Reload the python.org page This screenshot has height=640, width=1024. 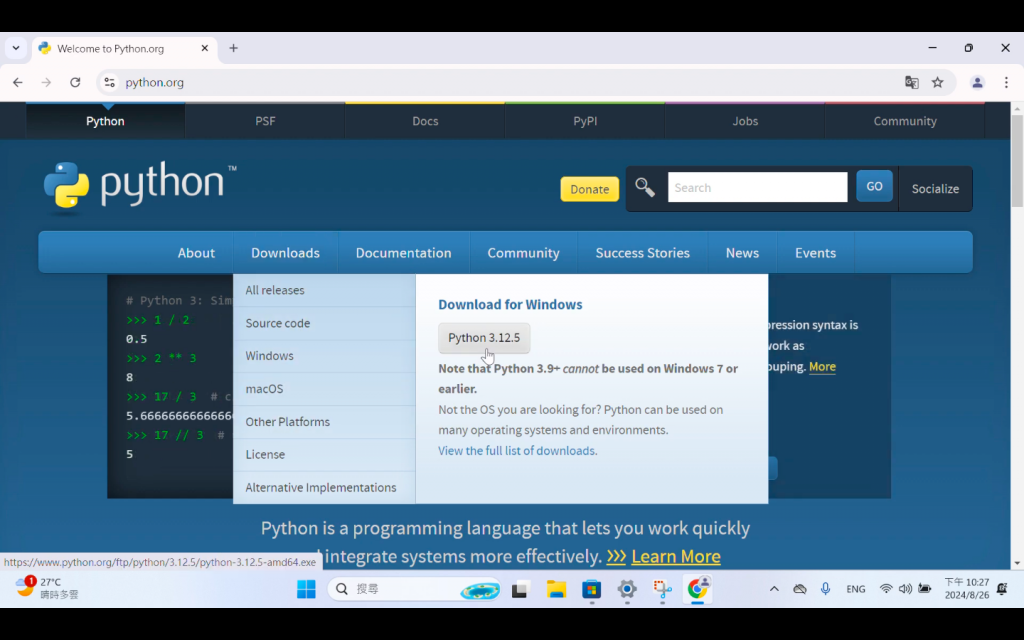[x=75, y=82]
